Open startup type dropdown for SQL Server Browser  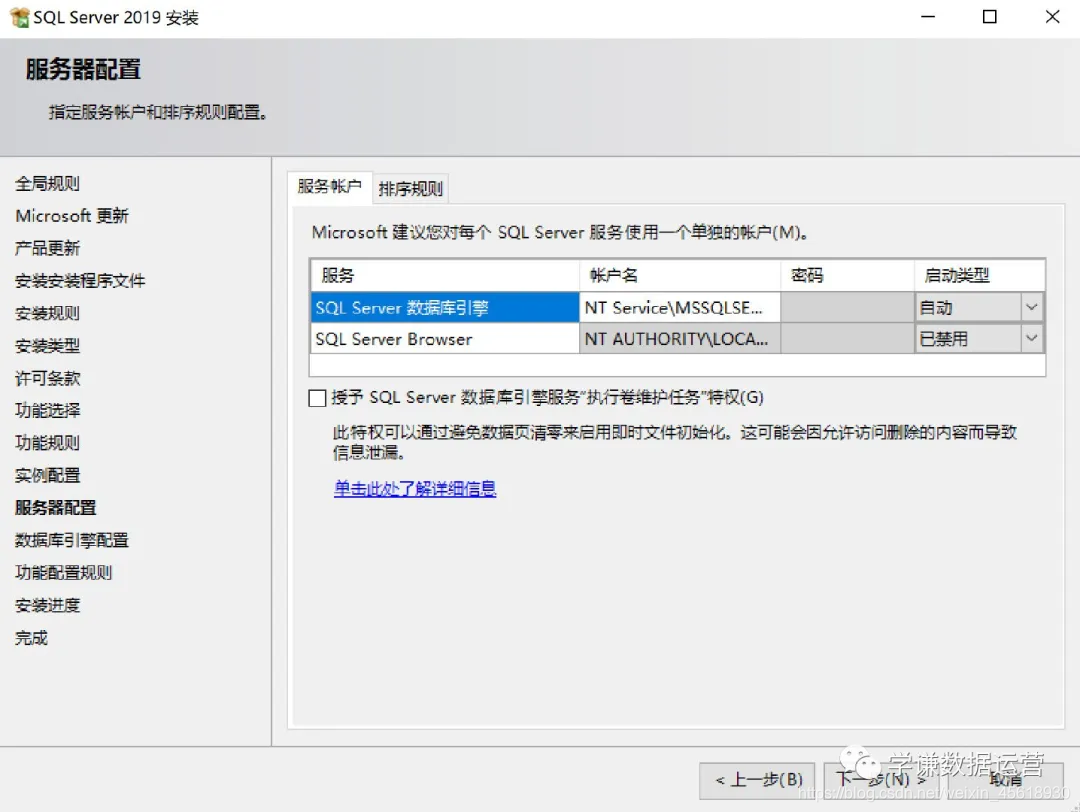coord(1031,338)
